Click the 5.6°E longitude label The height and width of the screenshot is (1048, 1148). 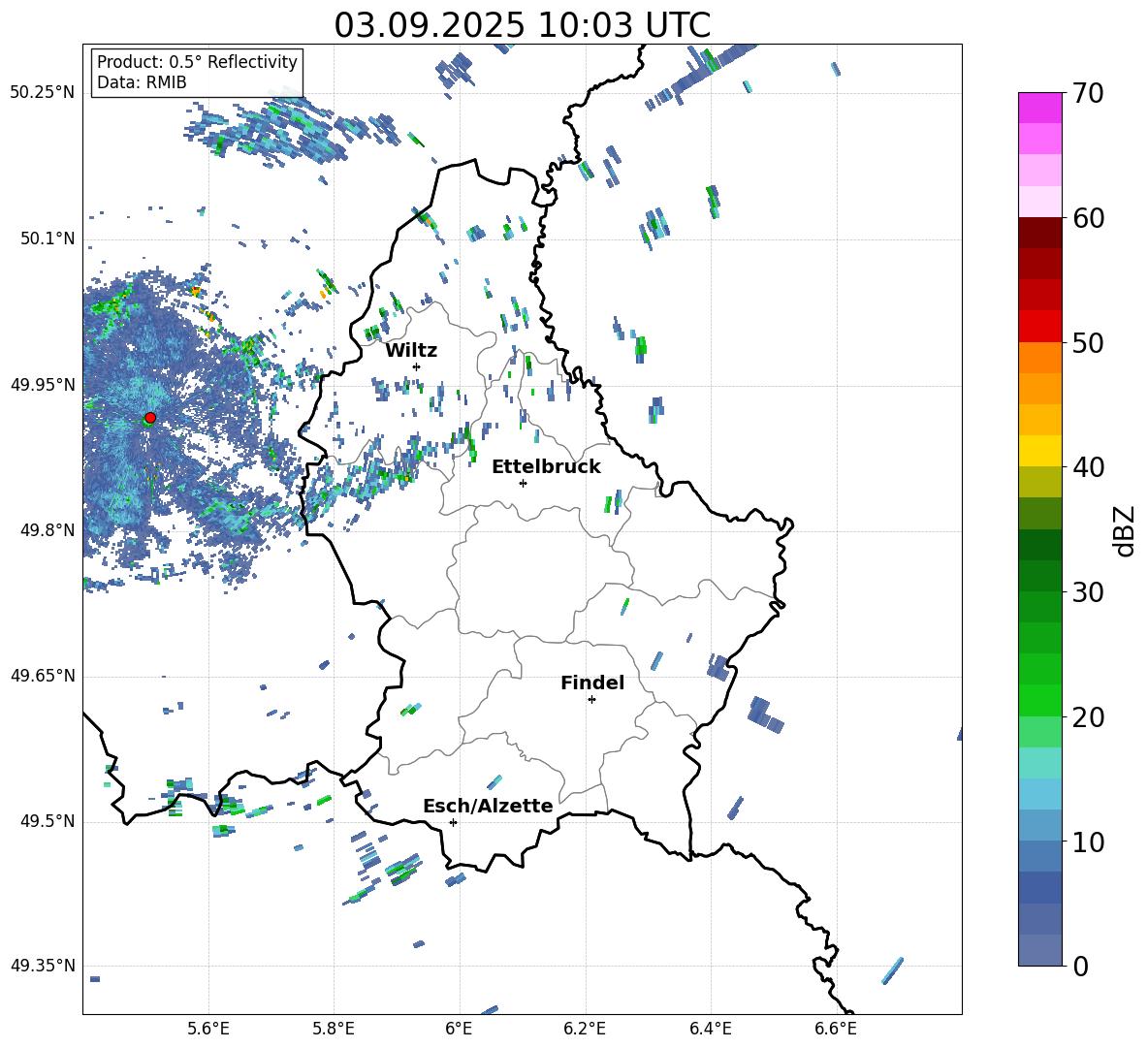(x=208, y=1029)
